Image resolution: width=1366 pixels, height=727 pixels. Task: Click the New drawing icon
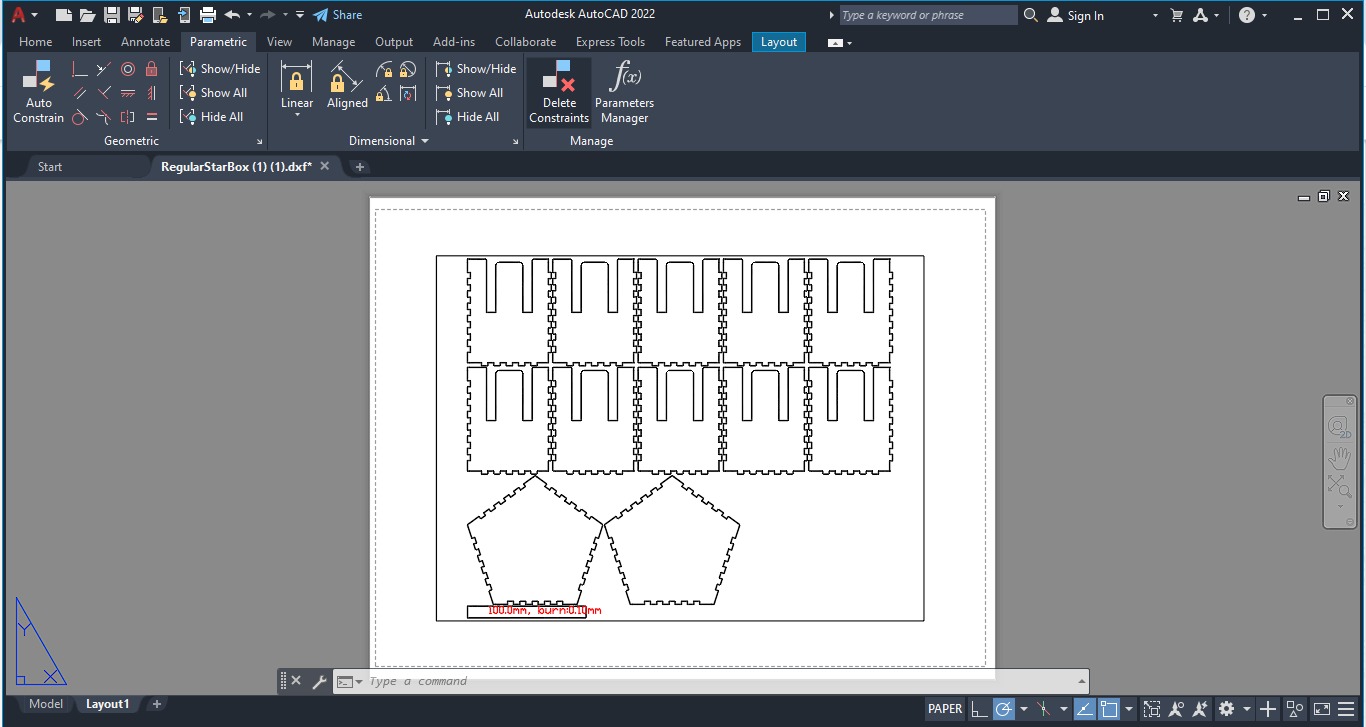[x=63, y=15]
